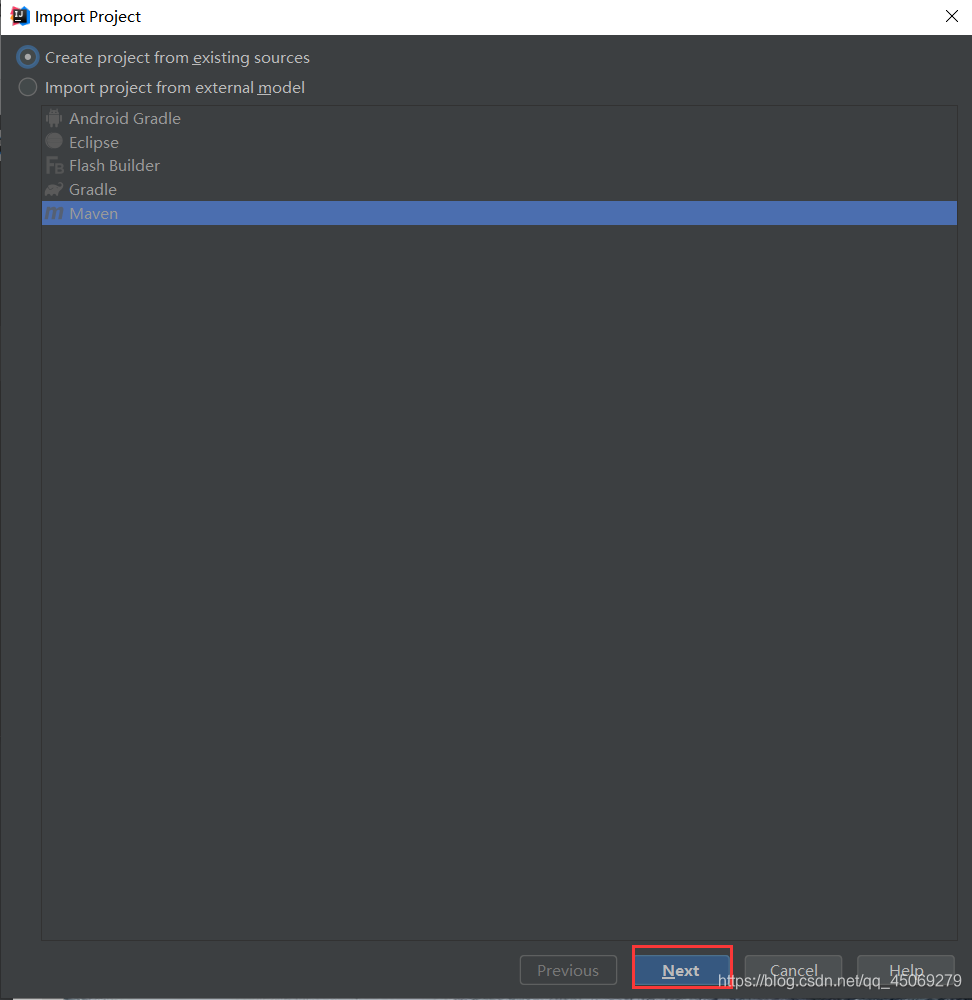Click the Android Gradle robot icon
972x1000 pixels.
click(54, 118)
